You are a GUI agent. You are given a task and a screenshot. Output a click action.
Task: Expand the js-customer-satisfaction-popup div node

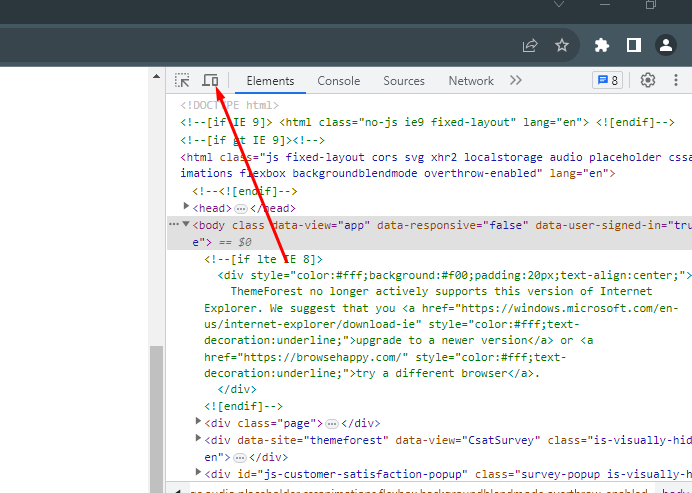pyautogui.click(x=198, y=472)
